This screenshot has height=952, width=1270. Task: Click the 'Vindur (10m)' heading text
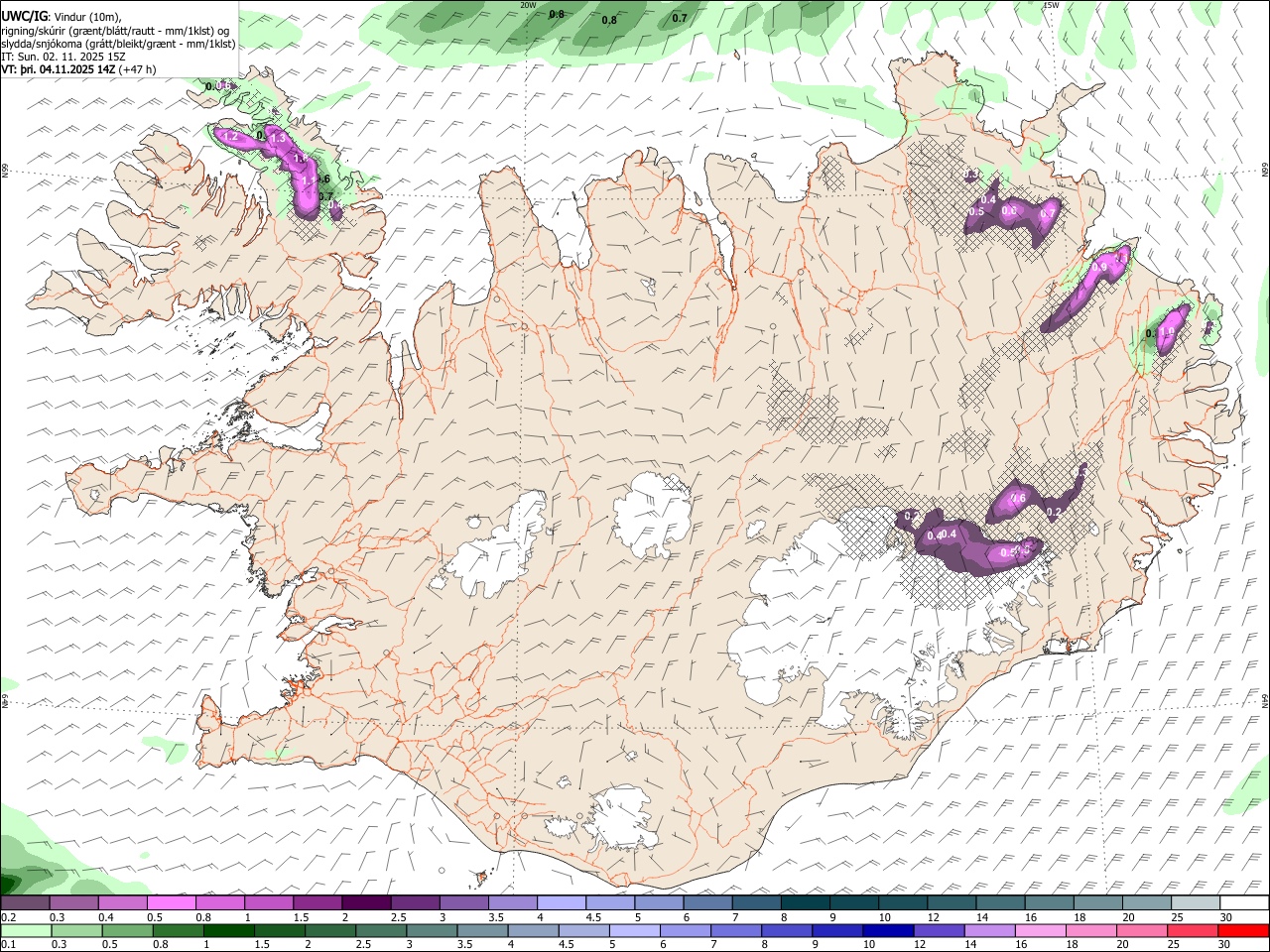86,17
